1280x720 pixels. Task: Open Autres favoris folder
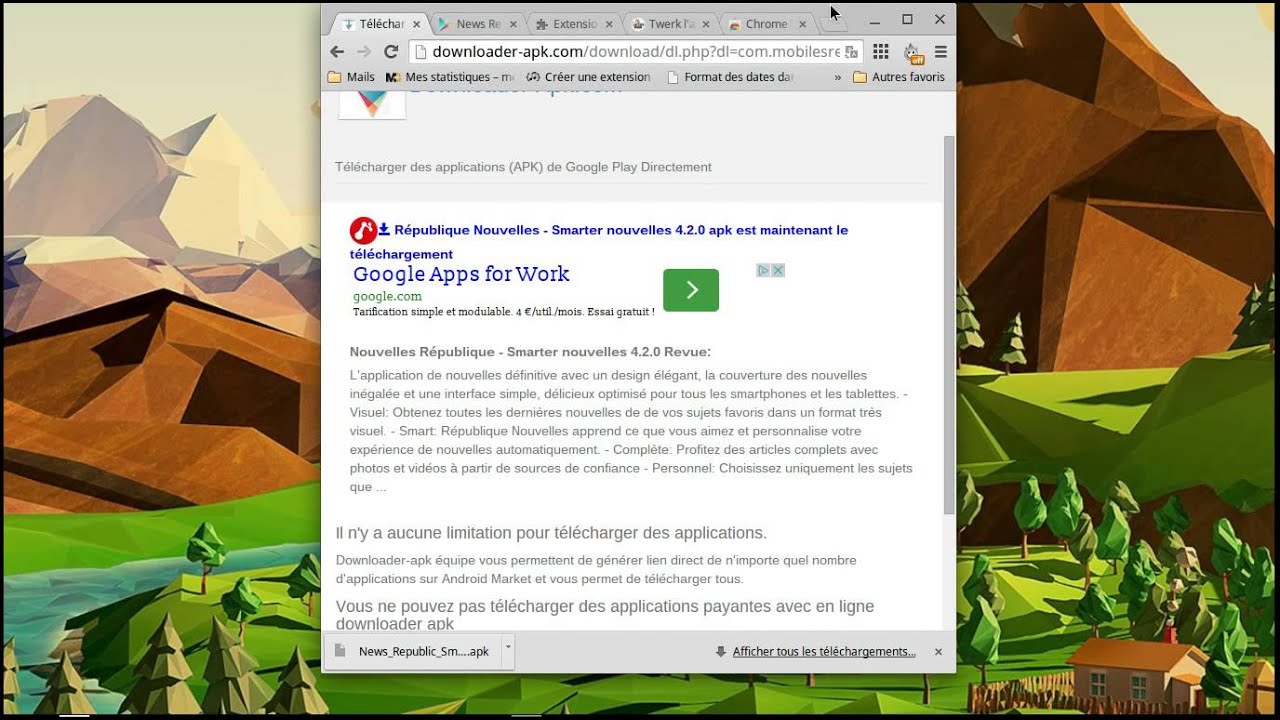899,77
